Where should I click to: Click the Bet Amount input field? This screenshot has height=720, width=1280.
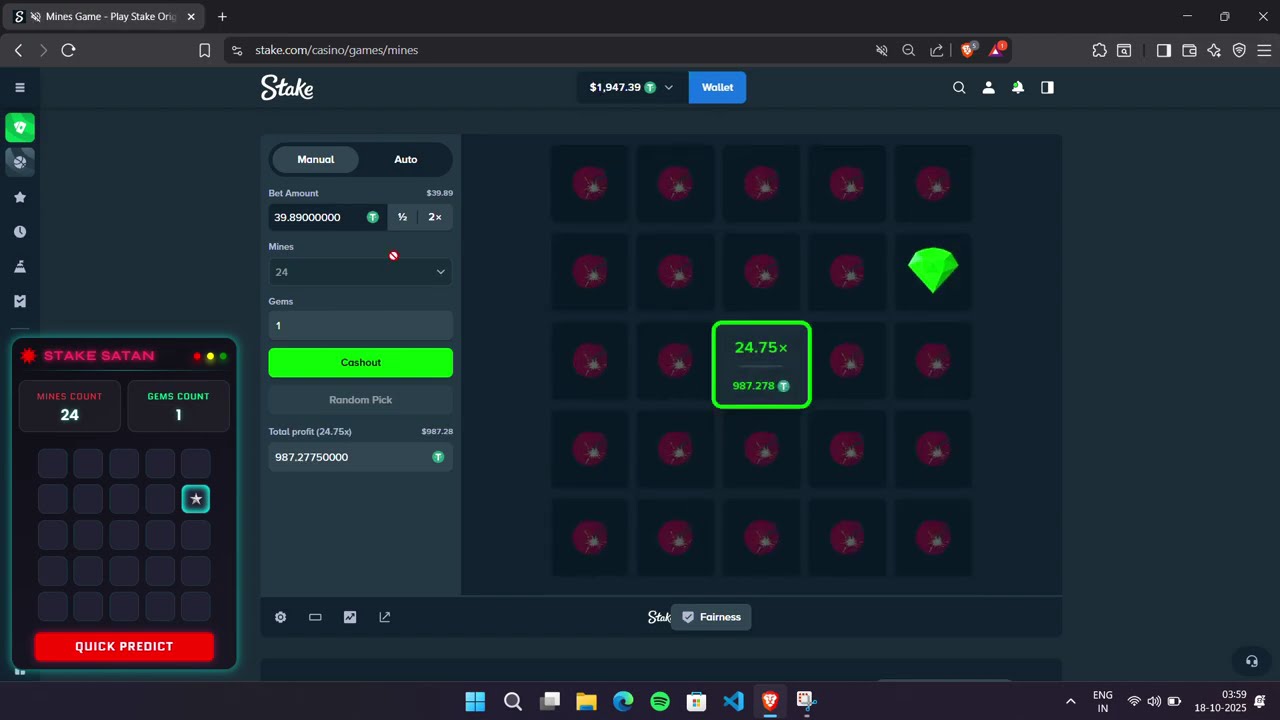click(326, 217)
